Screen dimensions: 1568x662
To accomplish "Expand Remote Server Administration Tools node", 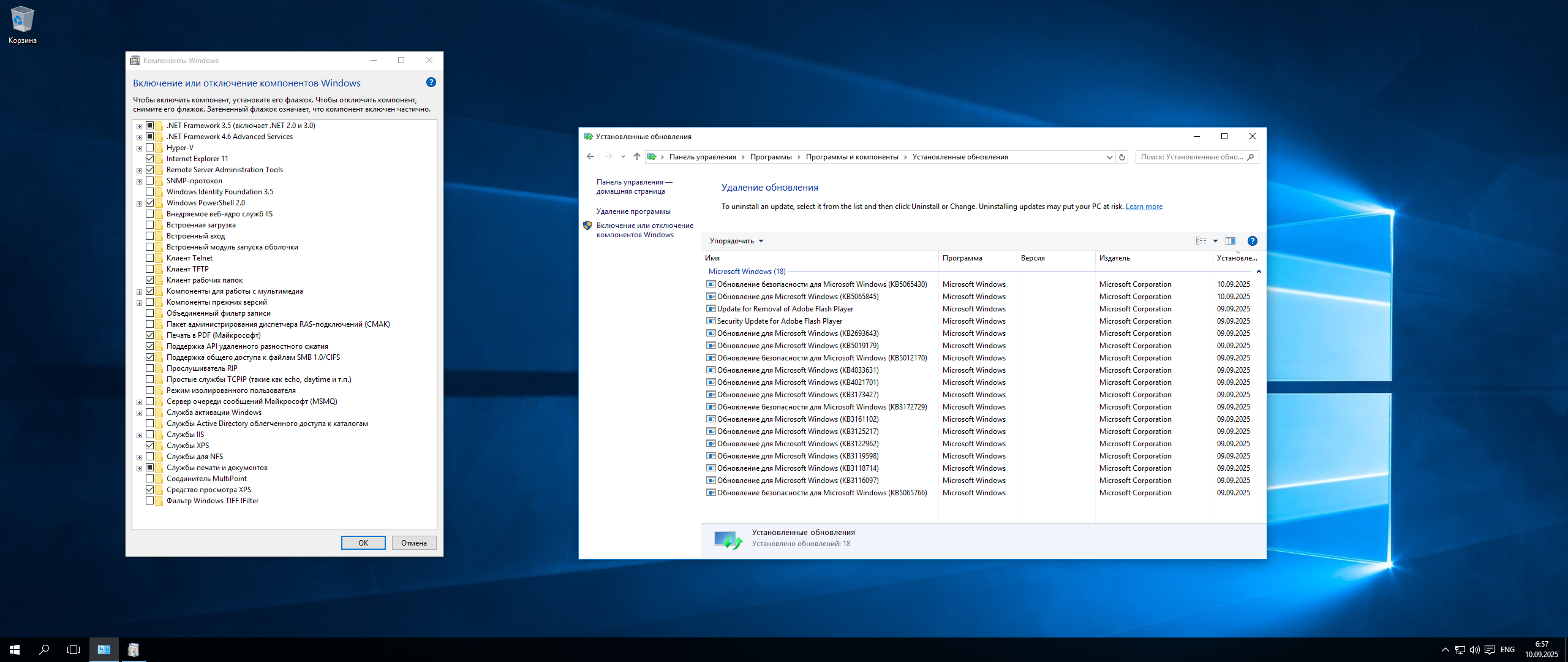I will [140, 170].
